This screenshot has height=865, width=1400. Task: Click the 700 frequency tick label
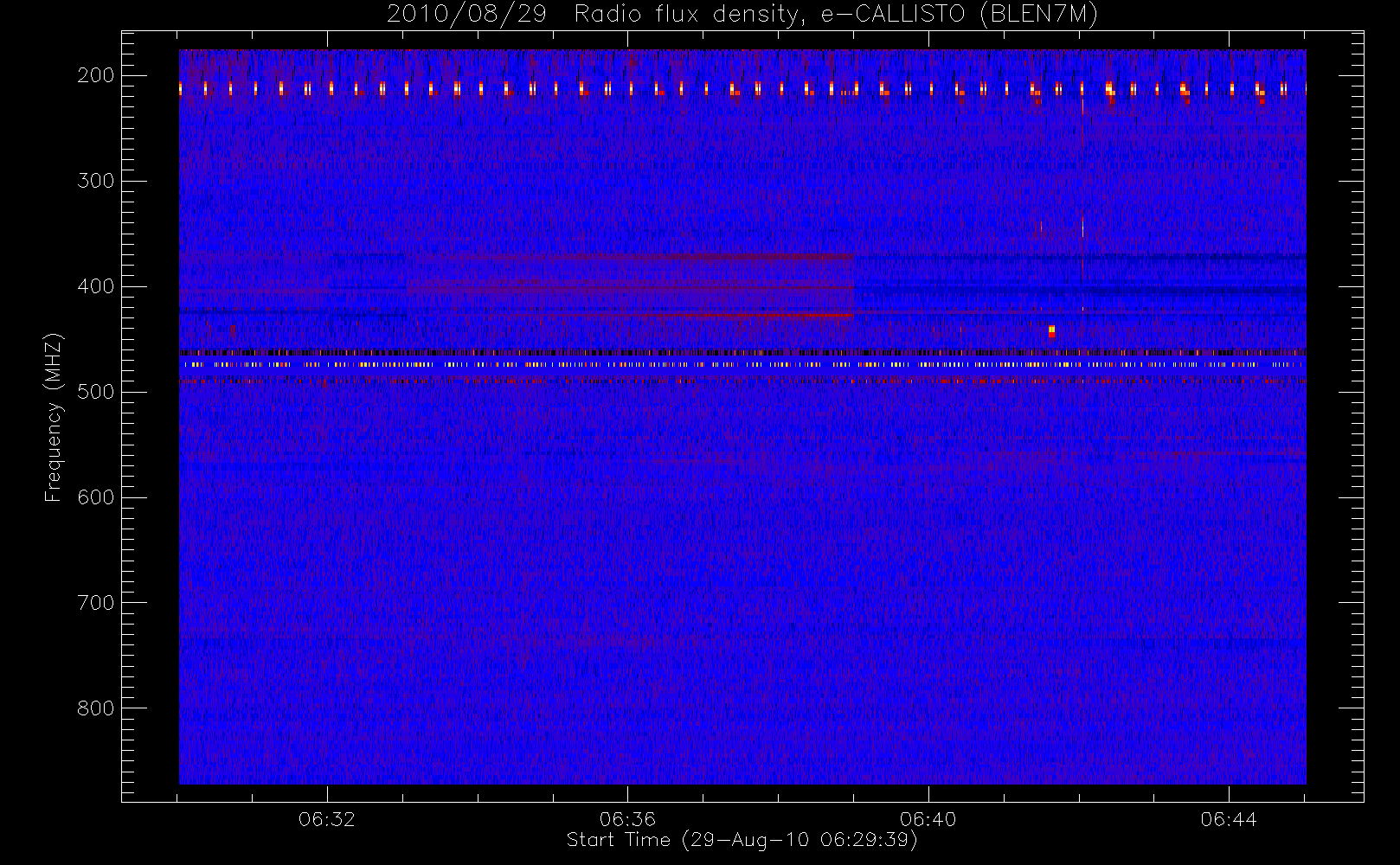coord(96,603)
